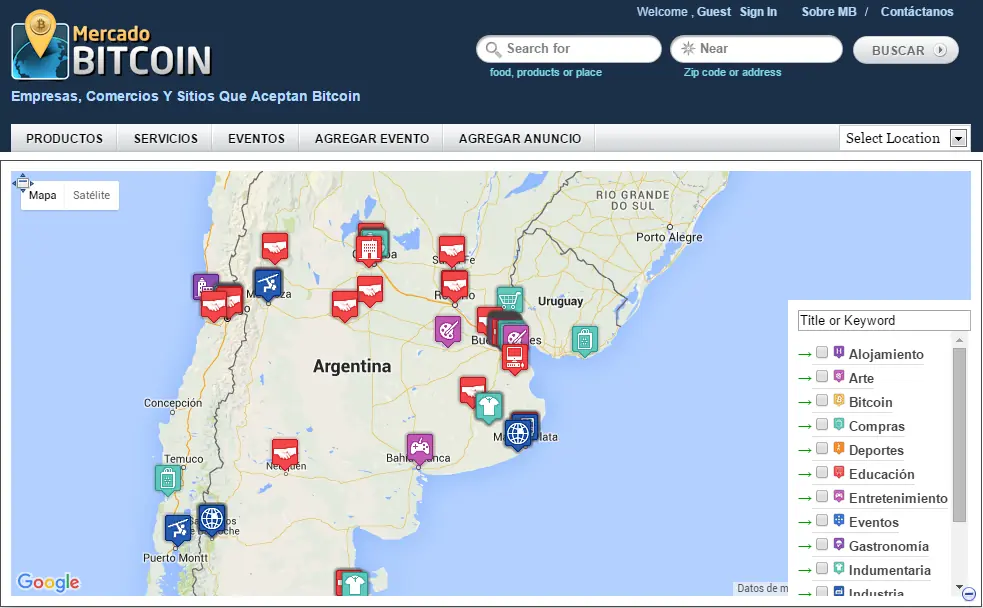
Task: Open the Select Location dropdown
Action: click(x=905, y=138)
